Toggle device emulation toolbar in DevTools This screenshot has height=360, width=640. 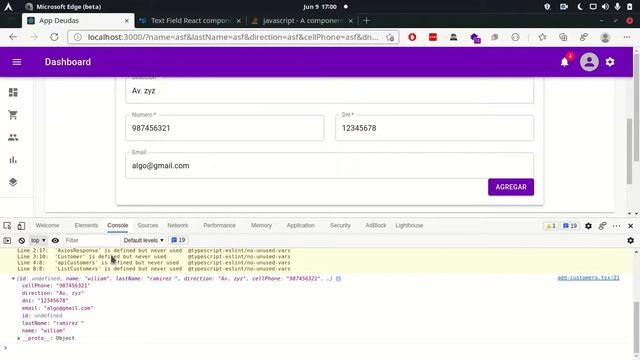pyautogui.click(x=21, y=226)
